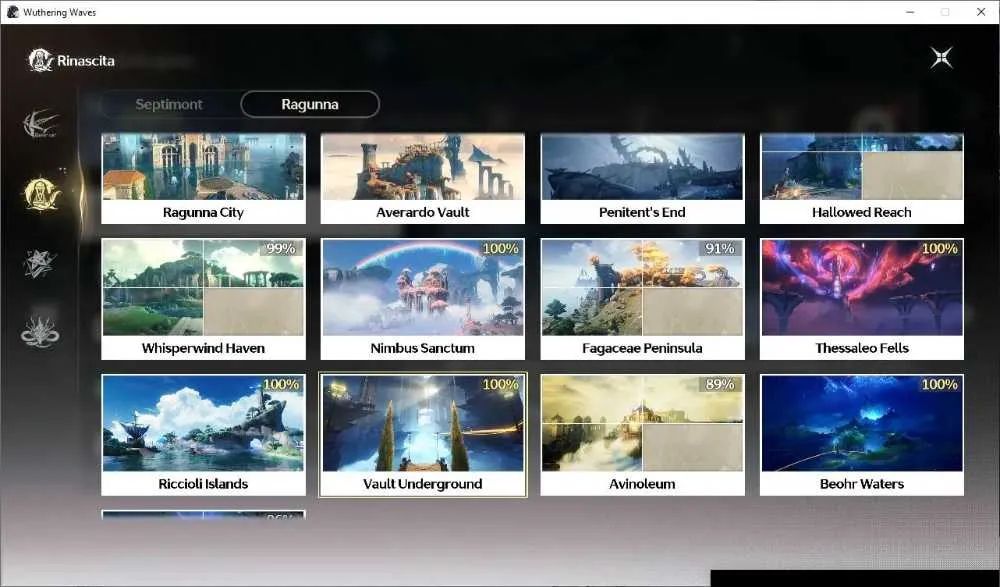Click the Rinascita region title text
This screenshot has width=1000, height=587.
coord(86,61)
